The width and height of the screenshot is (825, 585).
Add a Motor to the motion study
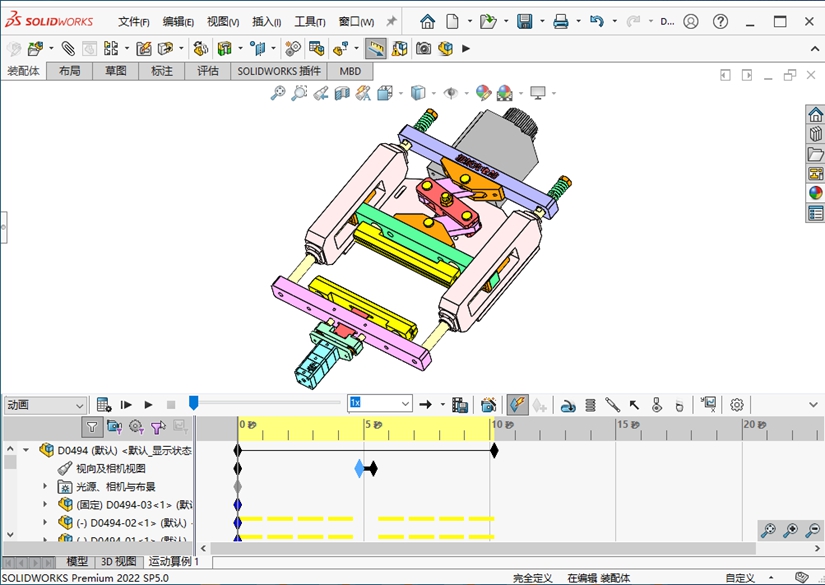click(567, 405)
